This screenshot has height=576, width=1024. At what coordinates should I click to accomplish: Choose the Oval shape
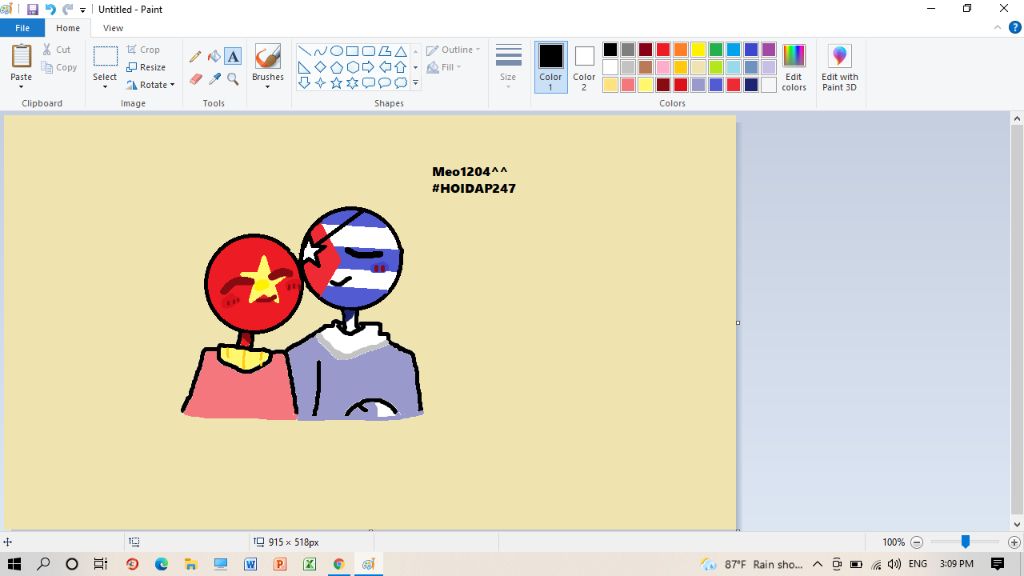click(336, 51)
